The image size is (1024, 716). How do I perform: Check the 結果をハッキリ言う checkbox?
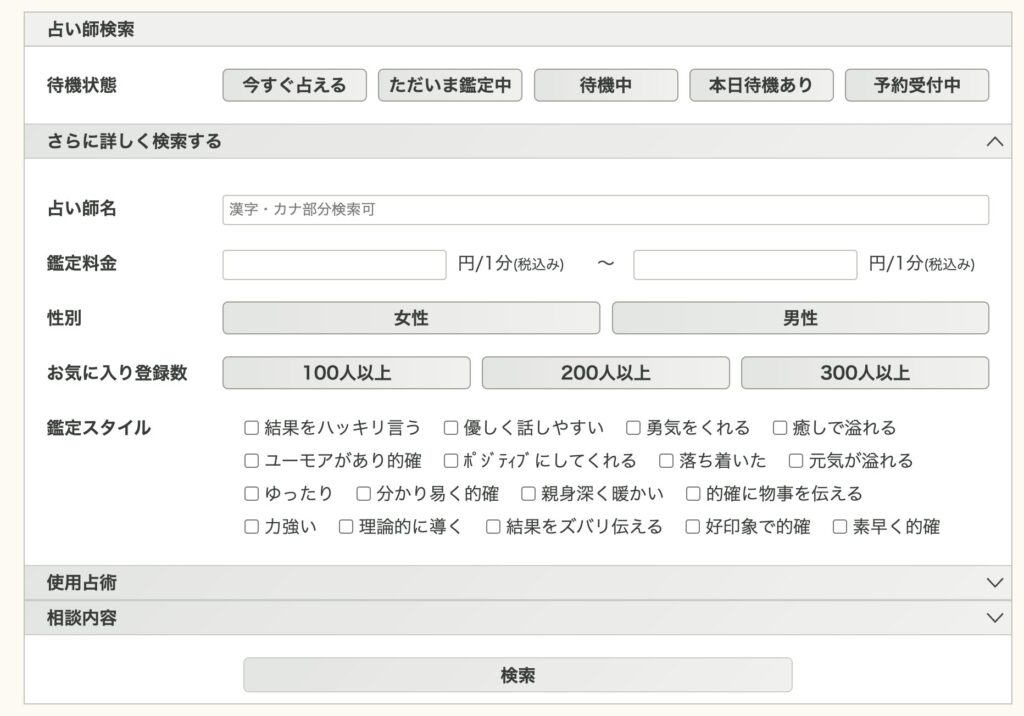[x=252, y=428]
